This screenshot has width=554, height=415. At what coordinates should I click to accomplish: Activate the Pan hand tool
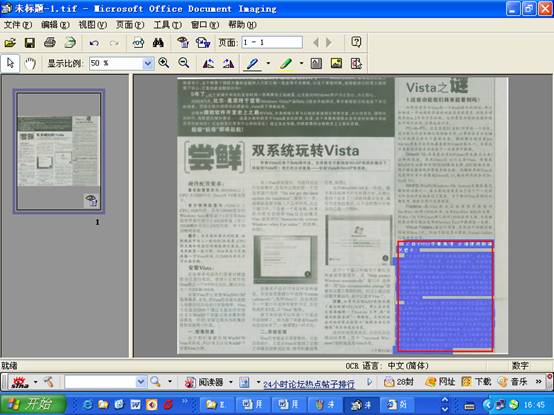(30, 64)
